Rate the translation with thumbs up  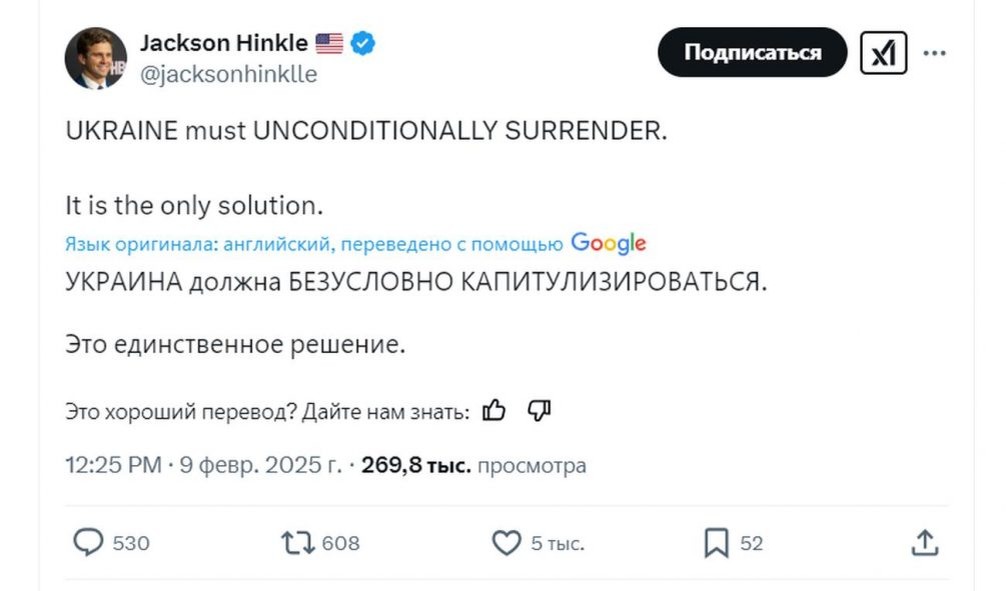494,409
